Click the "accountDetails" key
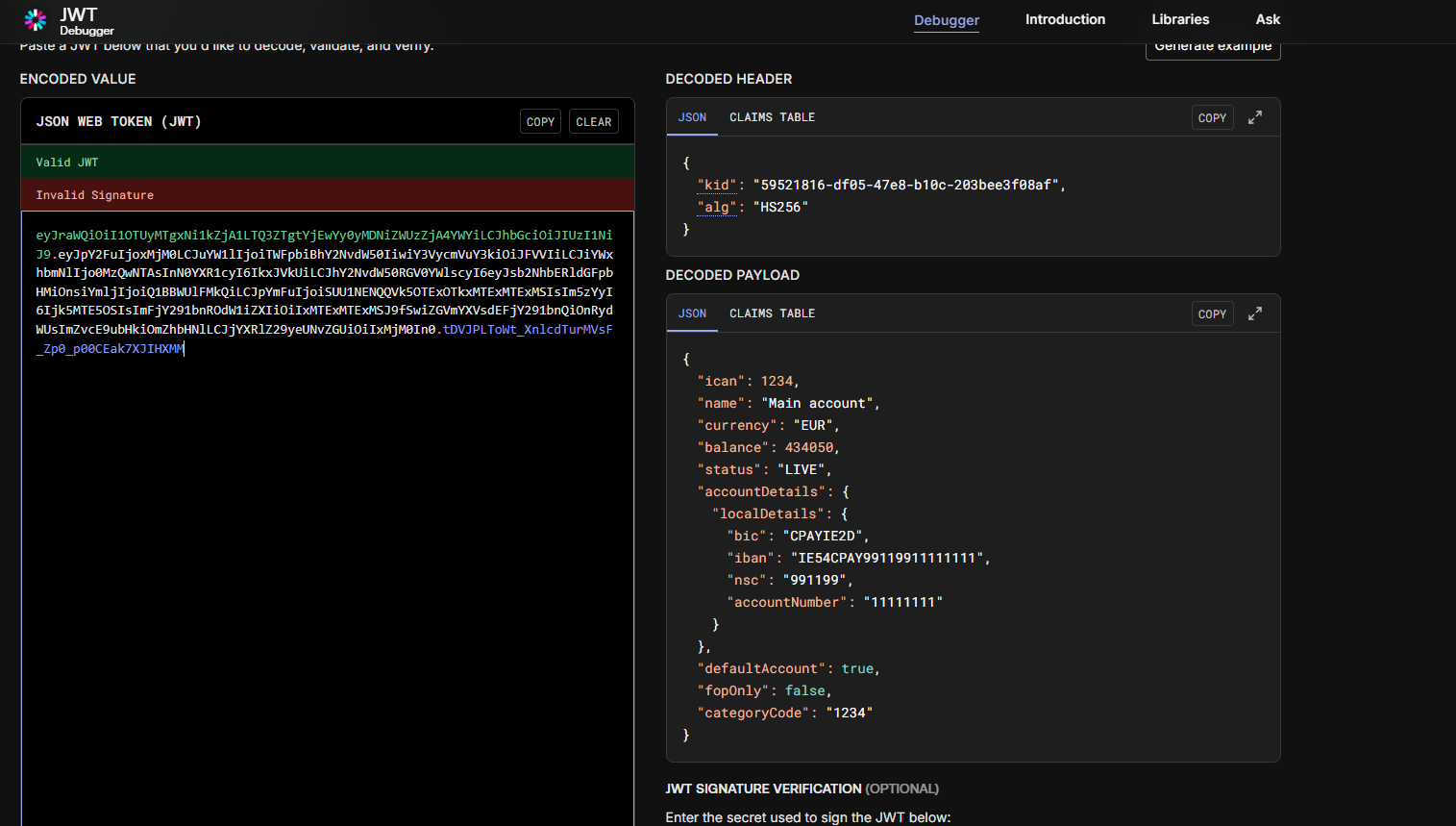The height and width of the screenshot is (826, 1456). click(x=761, y=491)
